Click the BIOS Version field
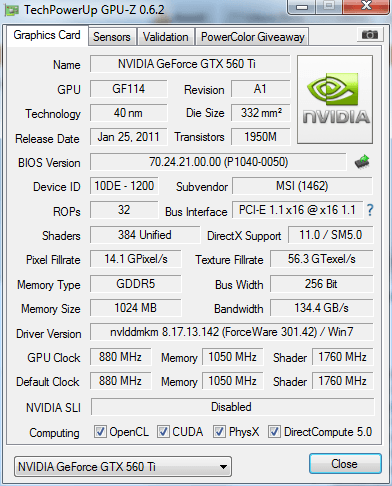 pyautogui.click(x=218, y=162)
